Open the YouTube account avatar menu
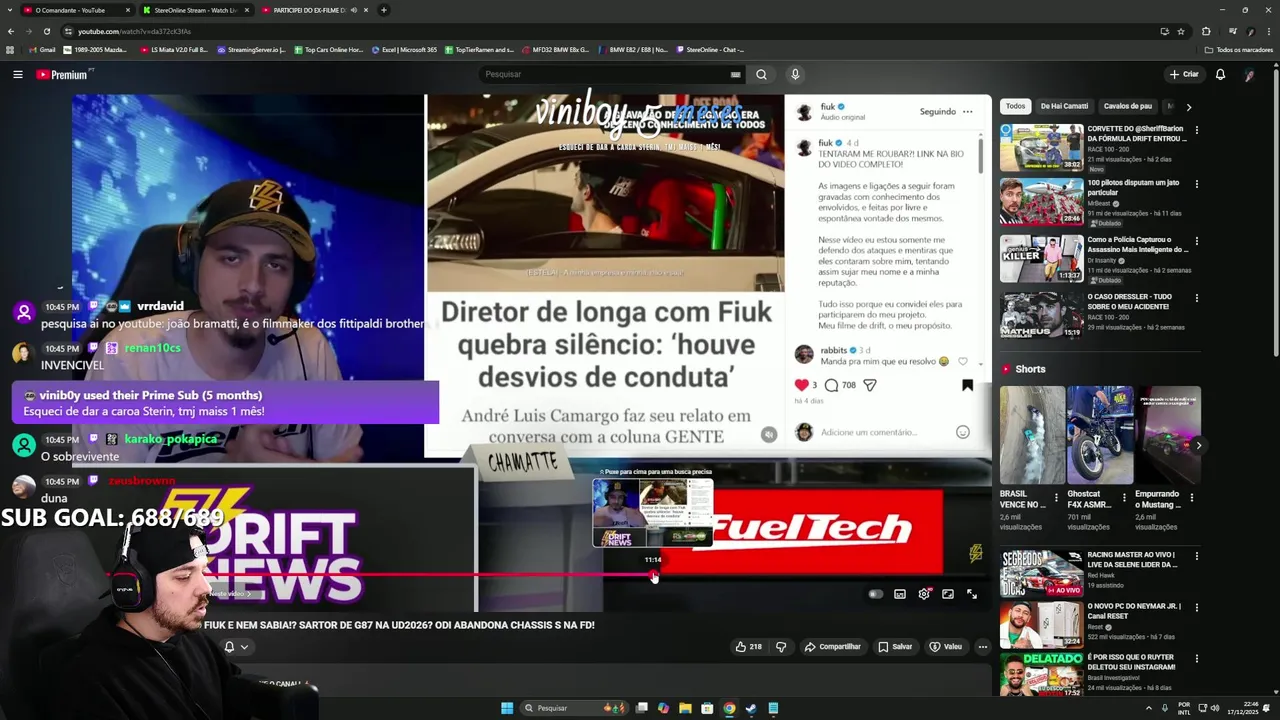 1250,74
